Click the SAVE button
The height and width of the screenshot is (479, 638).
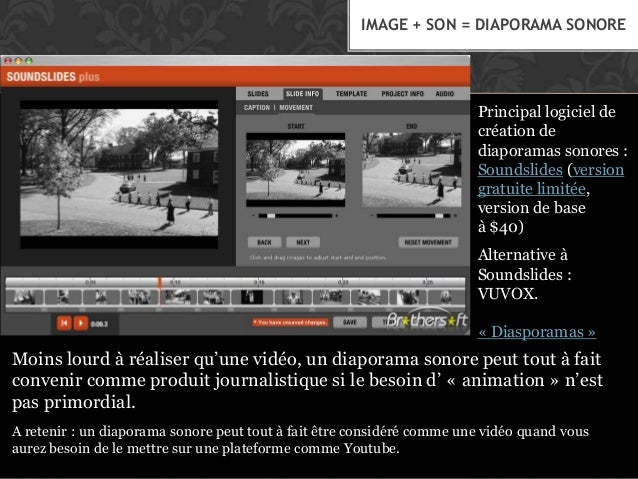click(x=350, y=322)
